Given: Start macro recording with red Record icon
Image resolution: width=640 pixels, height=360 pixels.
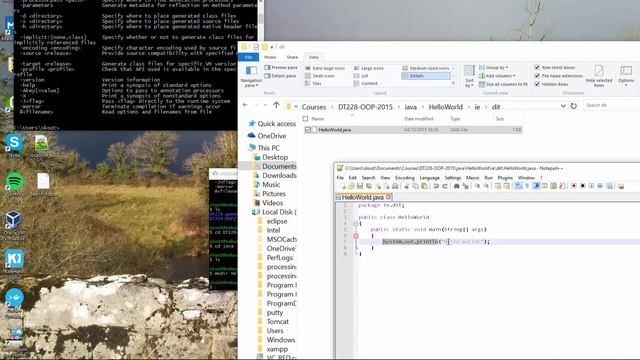Looking at the screenshot, I should (573, 186).
